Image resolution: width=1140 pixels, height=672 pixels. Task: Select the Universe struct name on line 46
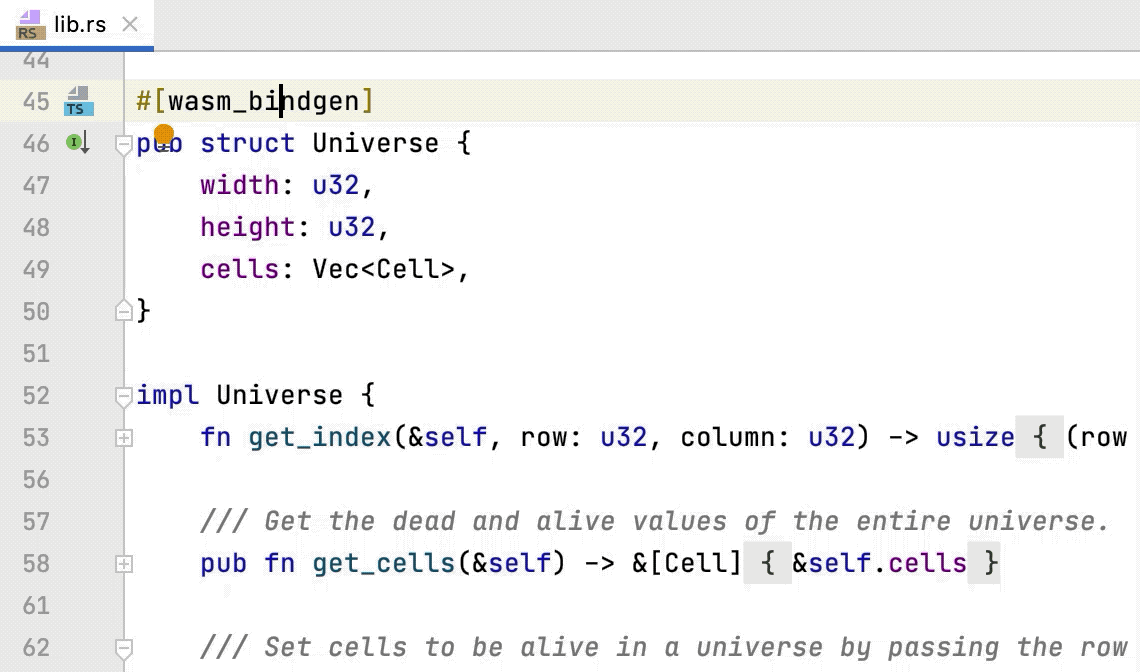[x=375, y=143]
